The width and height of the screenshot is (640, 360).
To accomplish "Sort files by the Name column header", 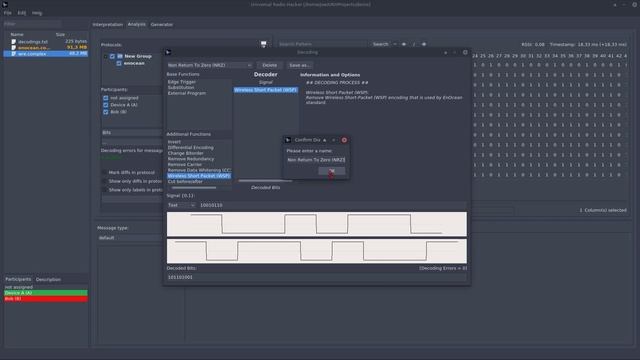I will pos(17,35).
